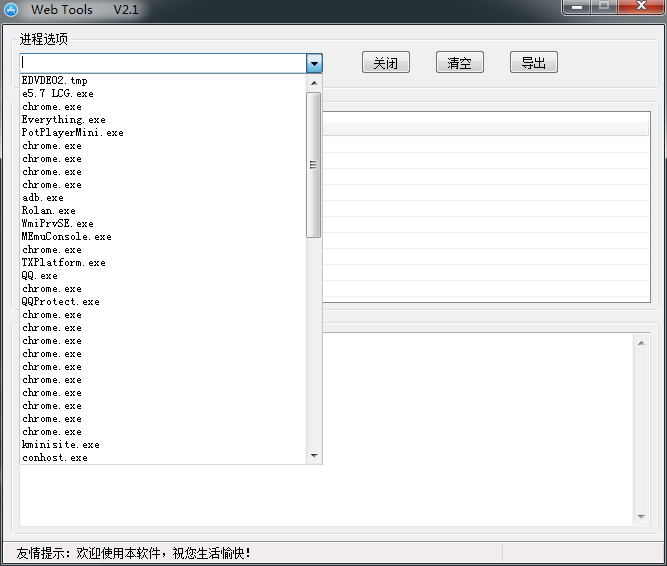The image size is (667, 566).
Task: Click the Web Tools app icon in title bar
Action: [11, 9]
